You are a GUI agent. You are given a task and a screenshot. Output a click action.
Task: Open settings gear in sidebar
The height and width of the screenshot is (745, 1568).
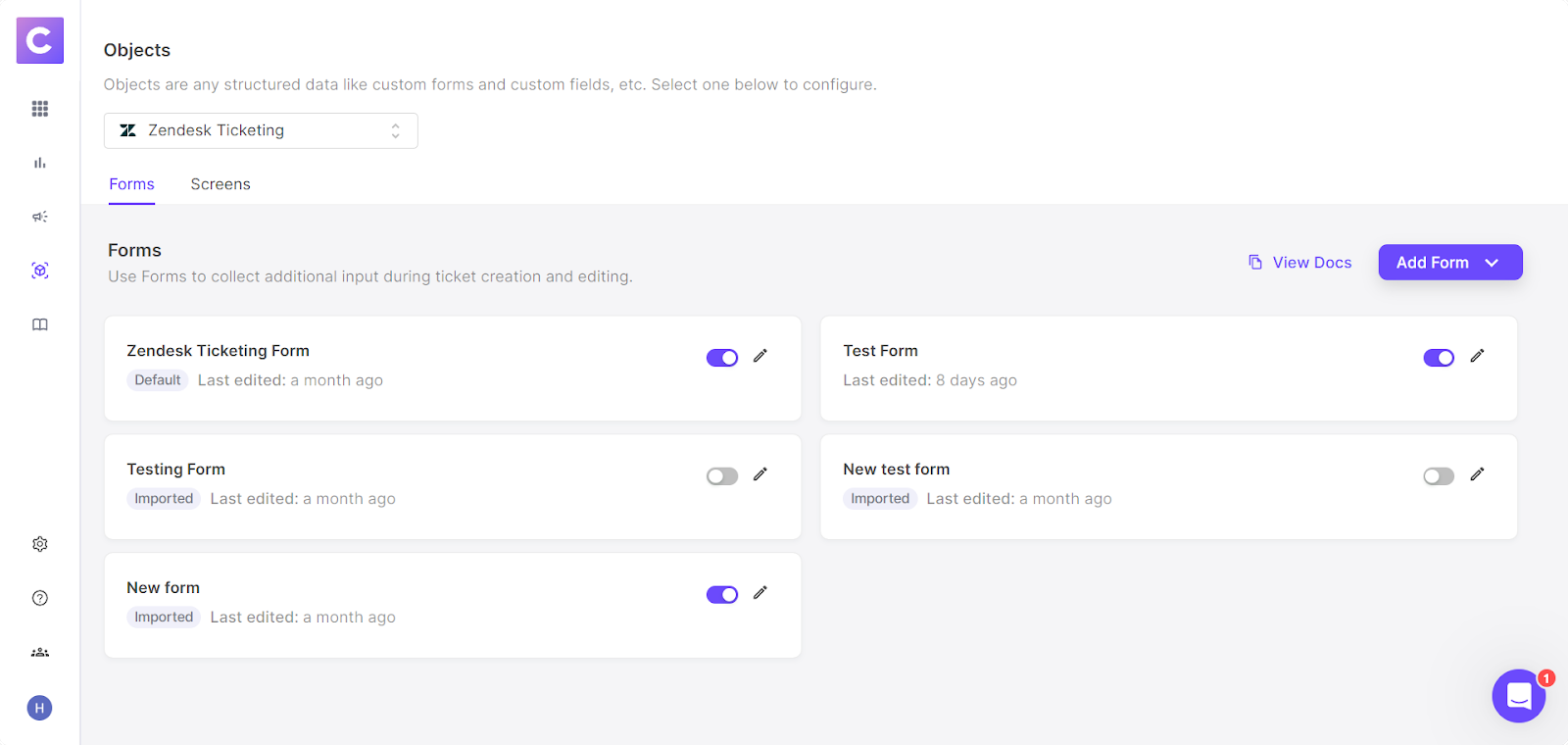coord(40,544)
